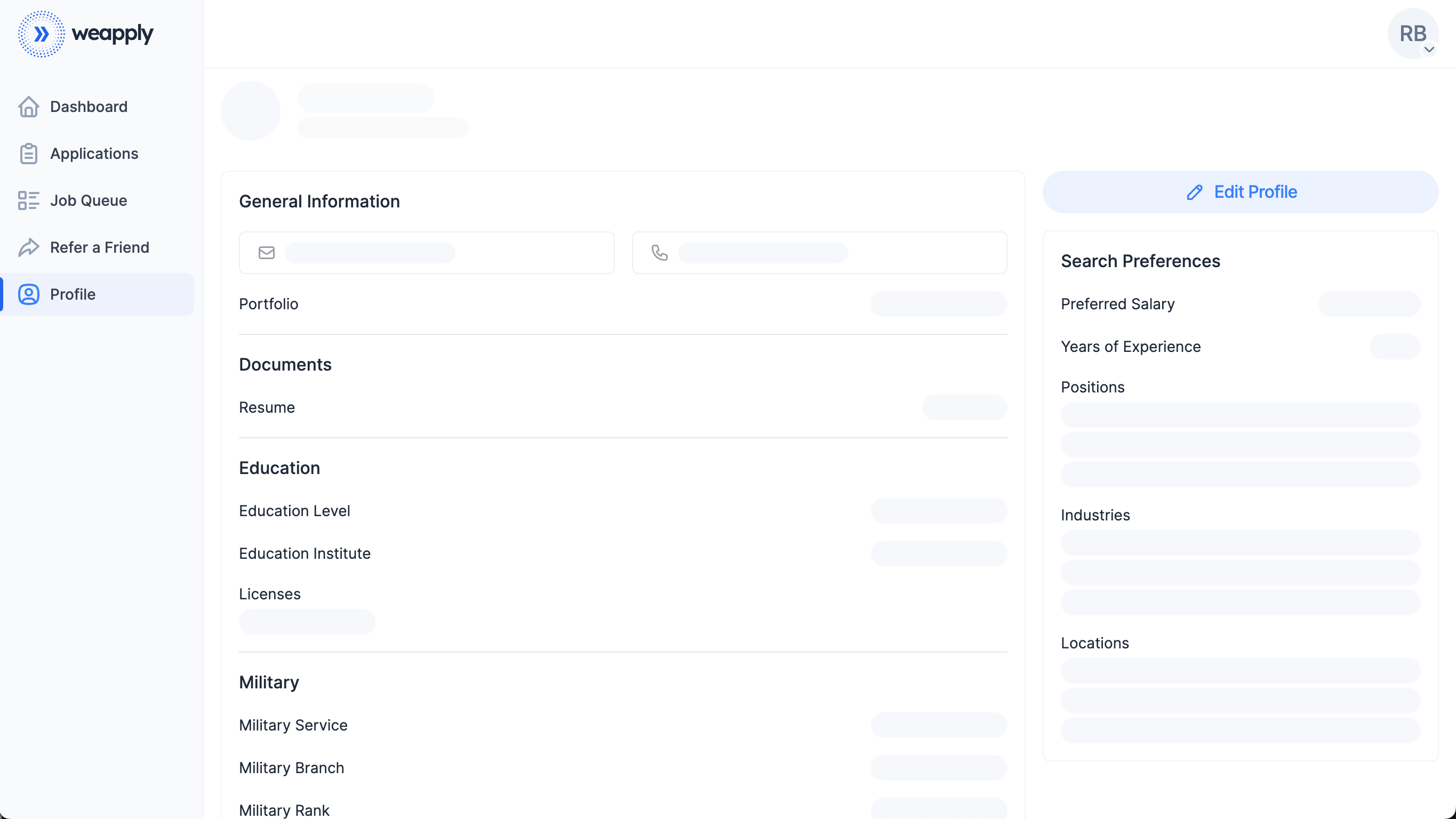Click the Profile user icon
The image size is (1456, 819).
(28, 294)
